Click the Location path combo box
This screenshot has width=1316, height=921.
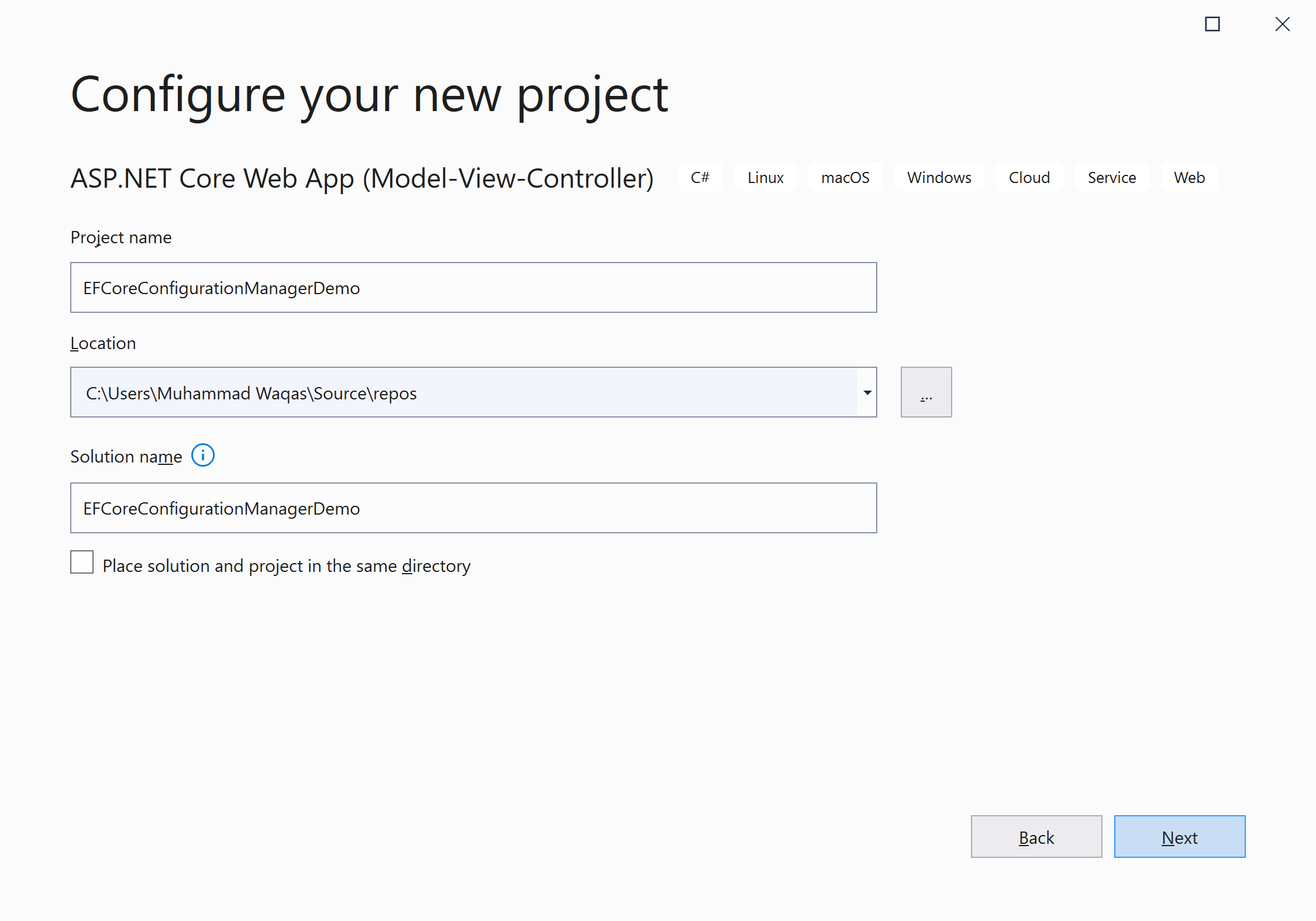462,393
